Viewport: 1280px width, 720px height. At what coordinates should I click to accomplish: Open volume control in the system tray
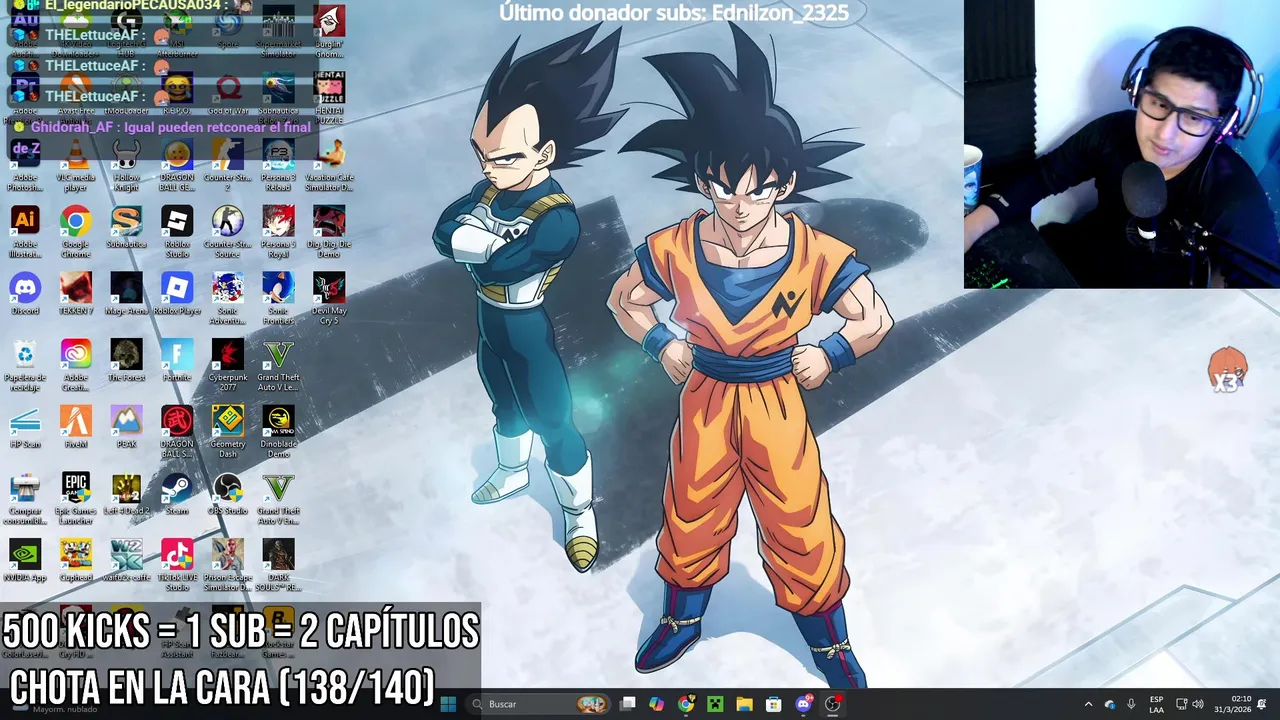tap(1198, 704)
